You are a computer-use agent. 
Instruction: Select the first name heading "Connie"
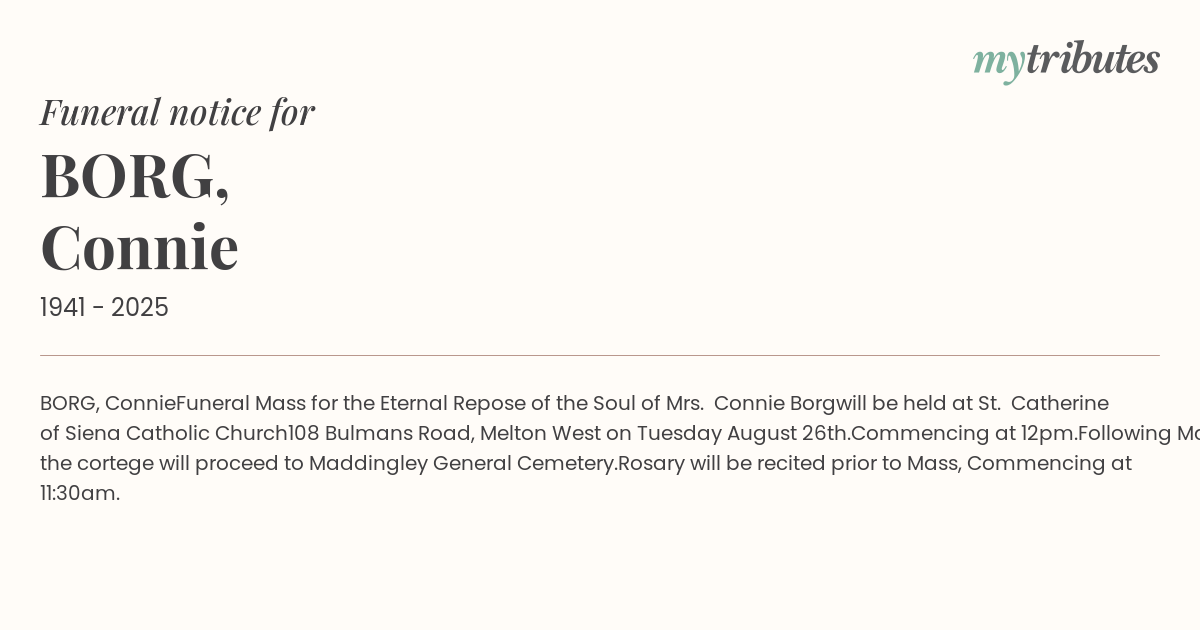point(139,247)
